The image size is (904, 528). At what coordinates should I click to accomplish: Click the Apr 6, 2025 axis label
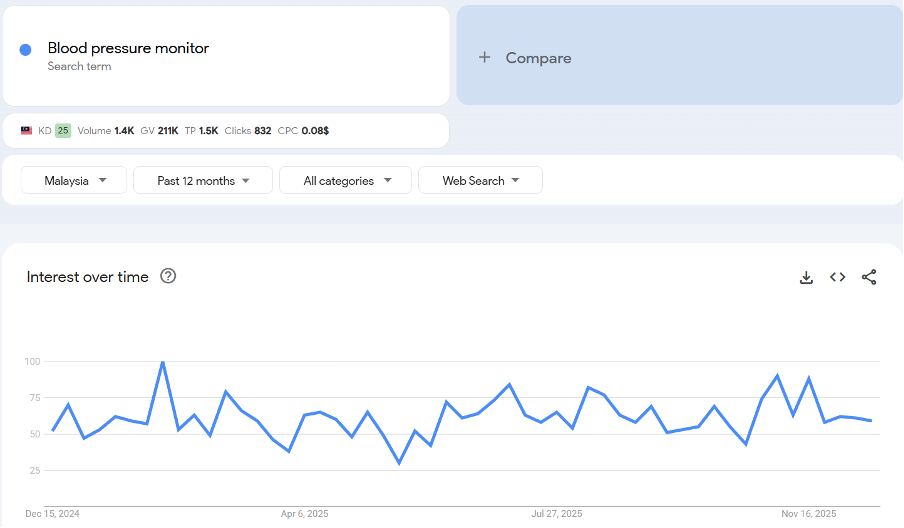click(304, 514)
